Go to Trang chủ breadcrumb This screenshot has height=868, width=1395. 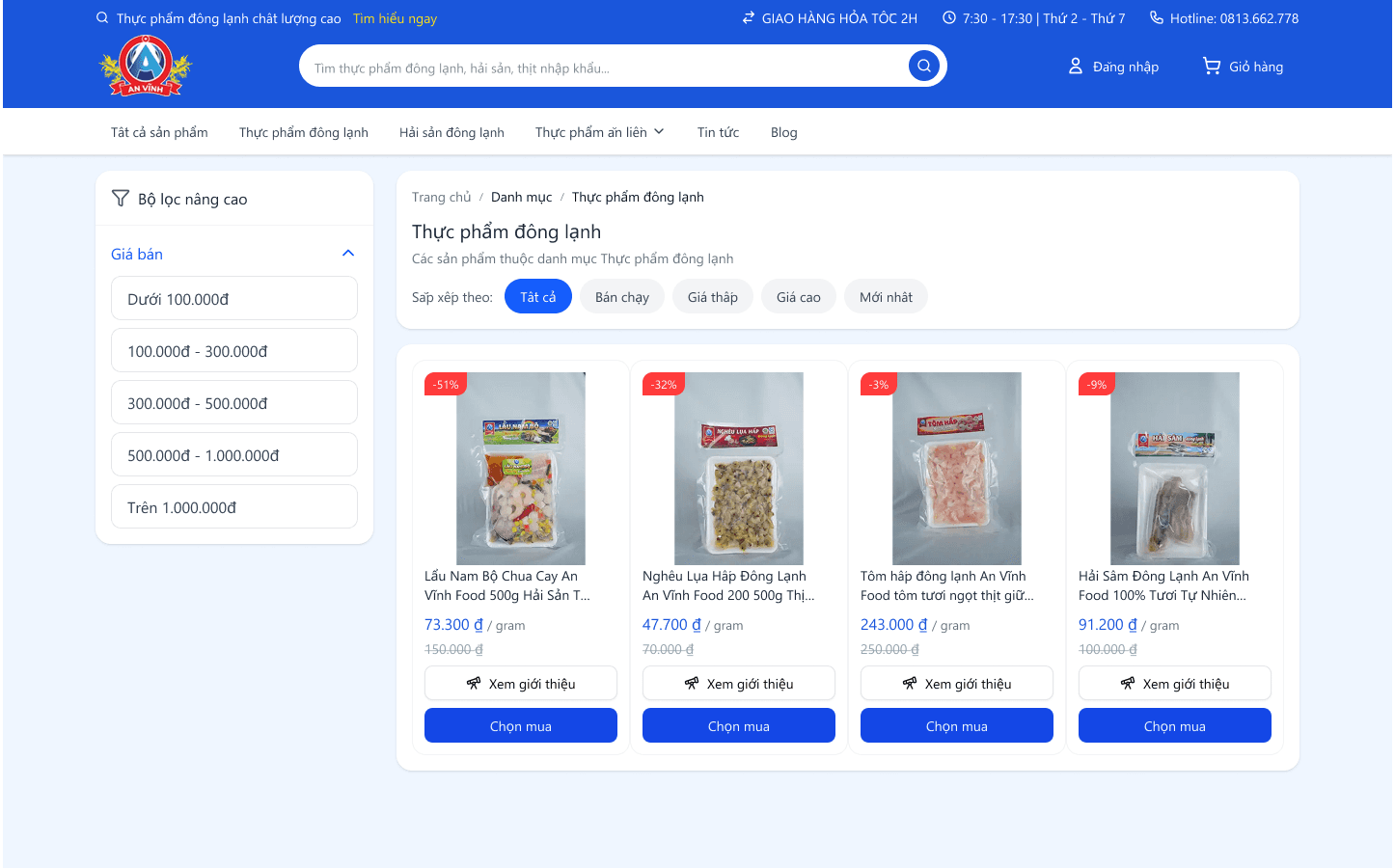click(x=442, y=197)
